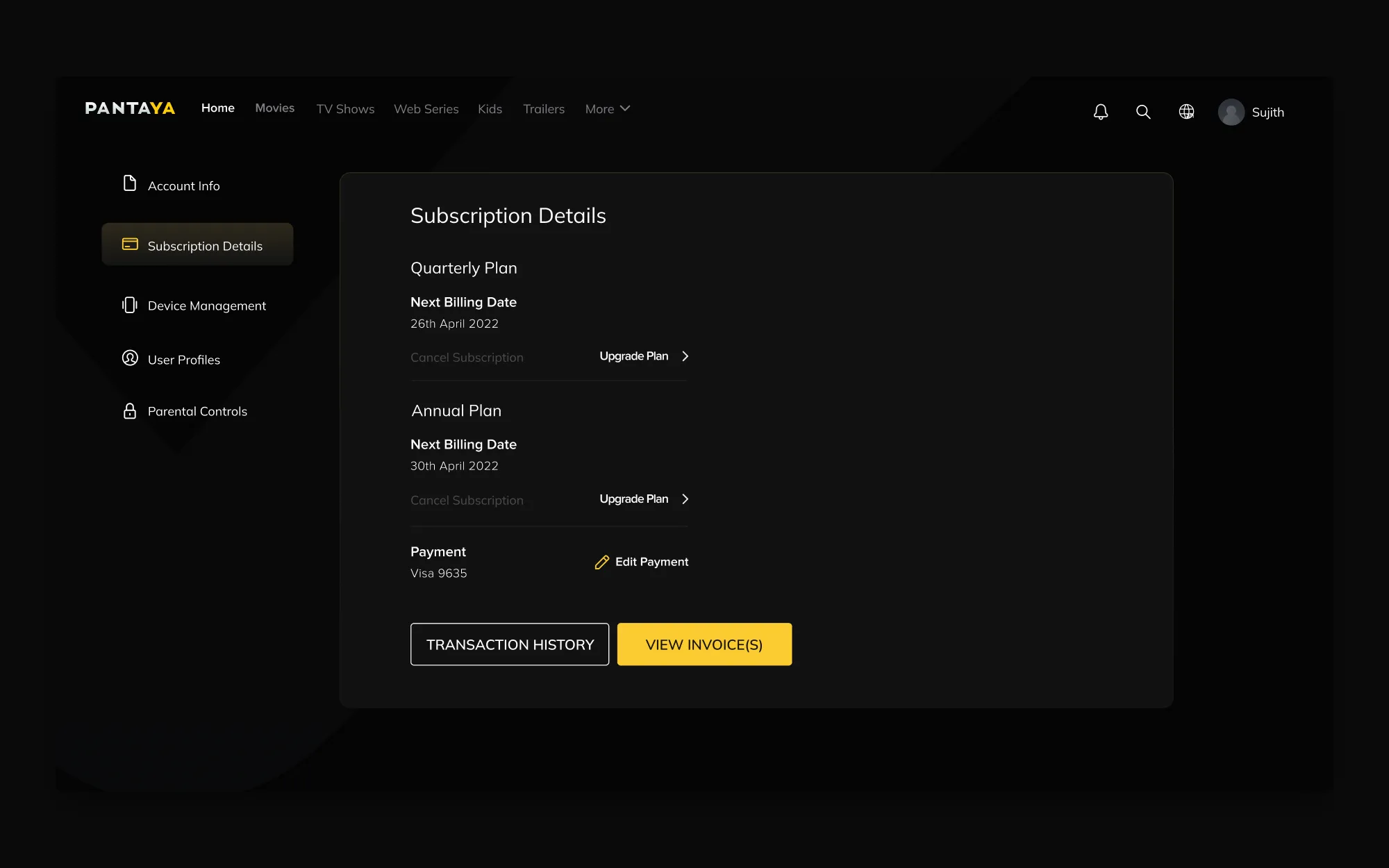Screen dimensions: 1389x868
Task: Click the Account Info document icon
Action: pyautogui.click(x=130, y=183)
